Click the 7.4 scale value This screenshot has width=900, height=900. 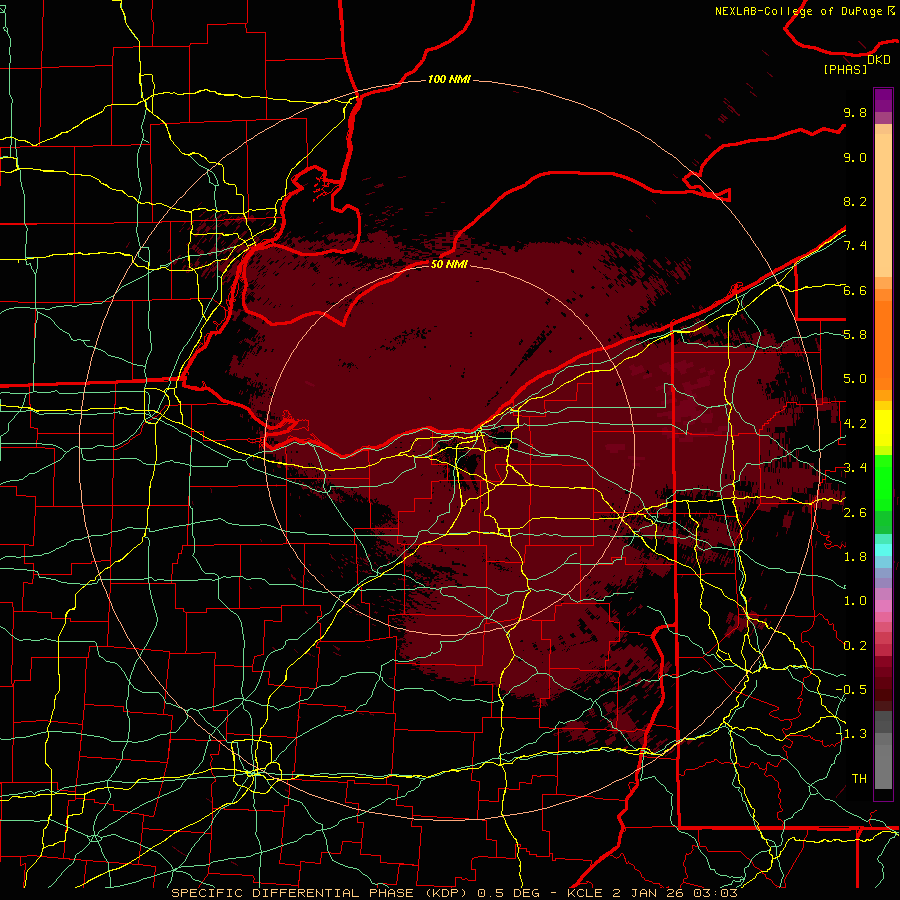(855, 246)
